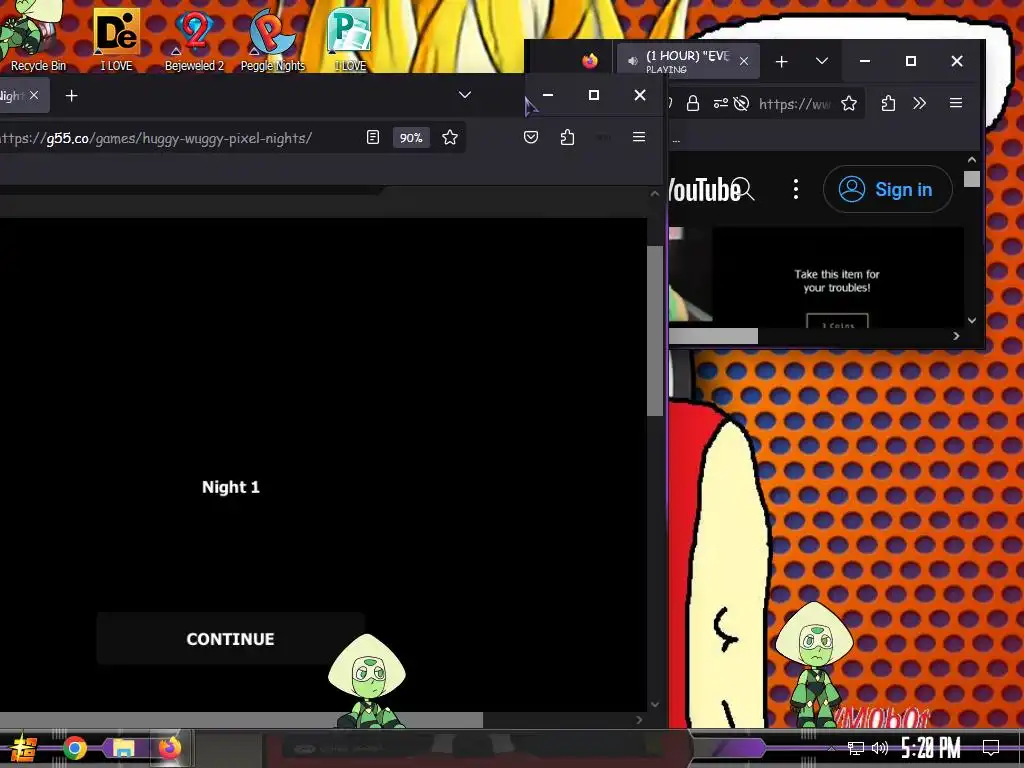
Task: Close the Huggy Wuggy game tab
Action: [x=34, y=95]
